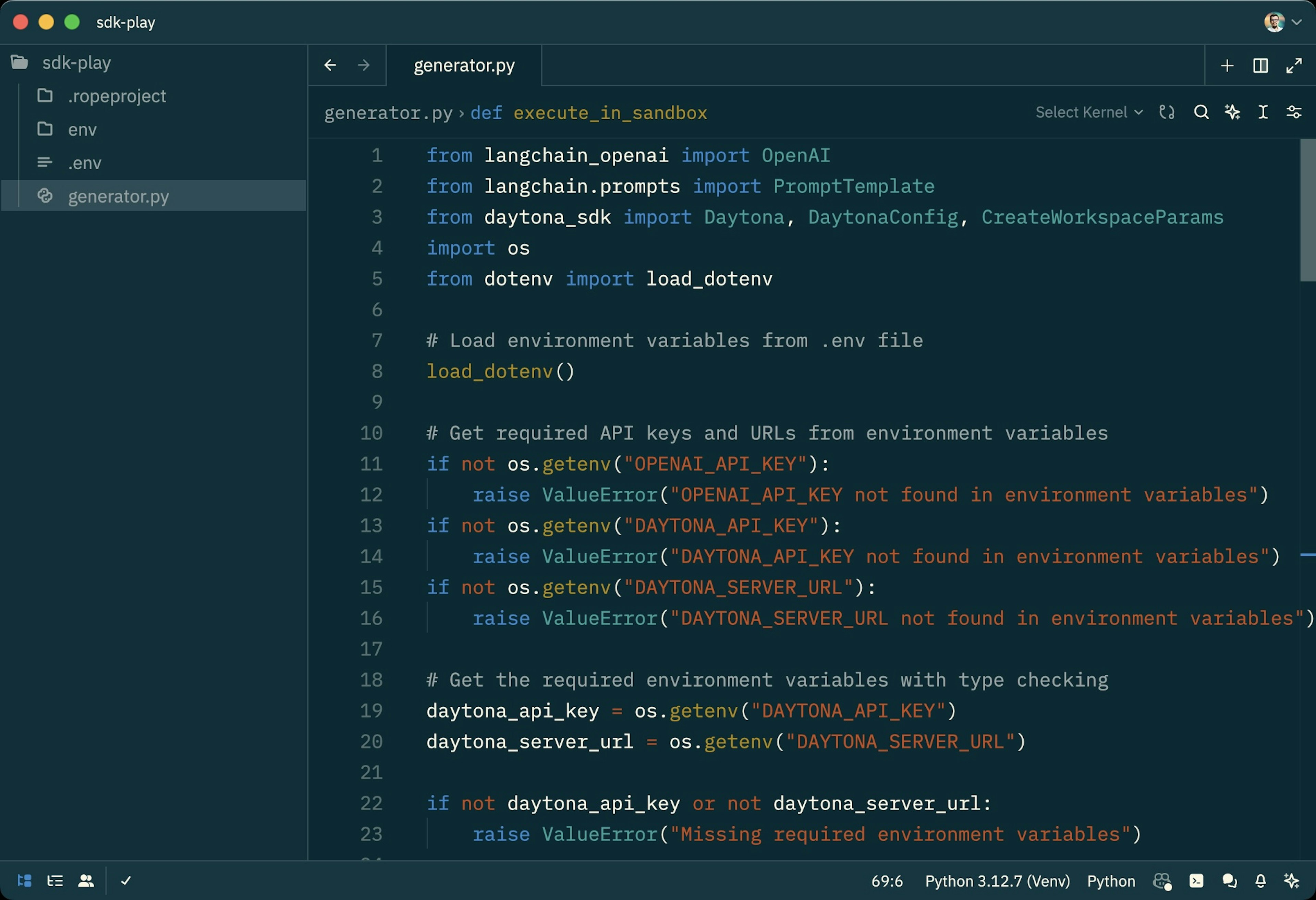The height and width of the screenshot is (900, 1316).
Task: Click the Python language selector
Action: point(1111,881)
